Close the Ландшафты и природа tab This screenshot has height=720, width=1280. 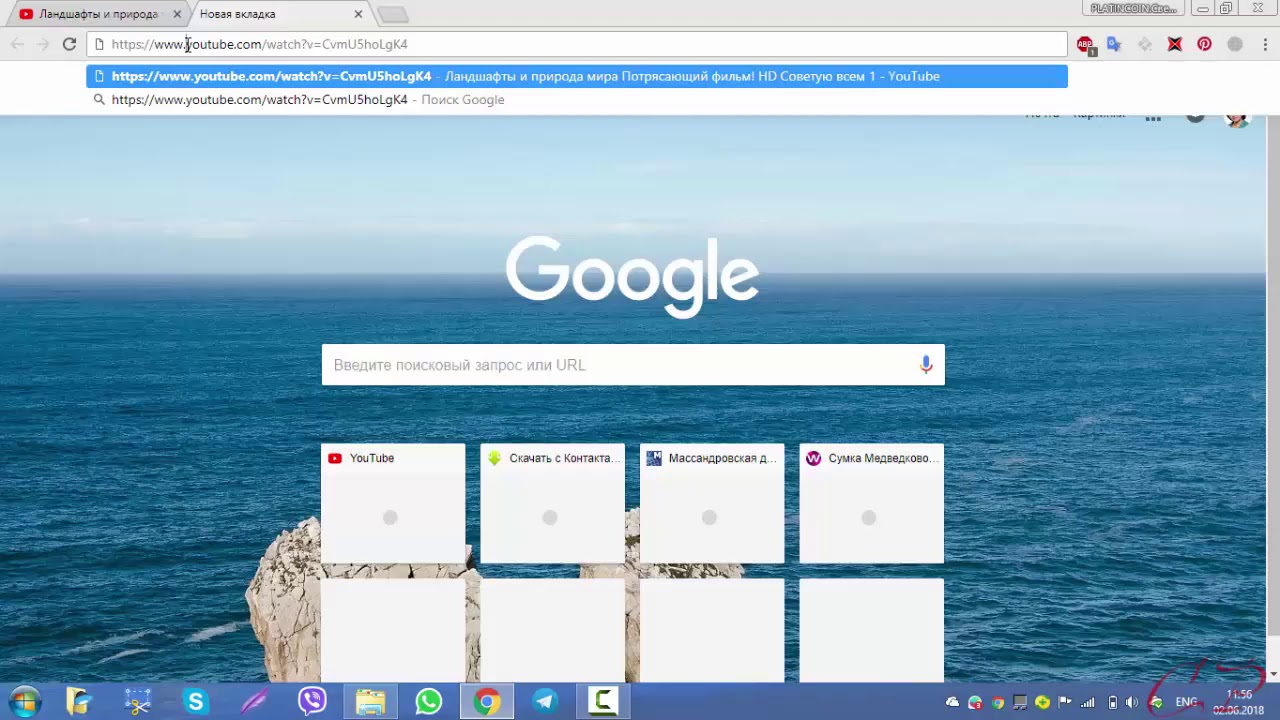(x=177, y=14)
